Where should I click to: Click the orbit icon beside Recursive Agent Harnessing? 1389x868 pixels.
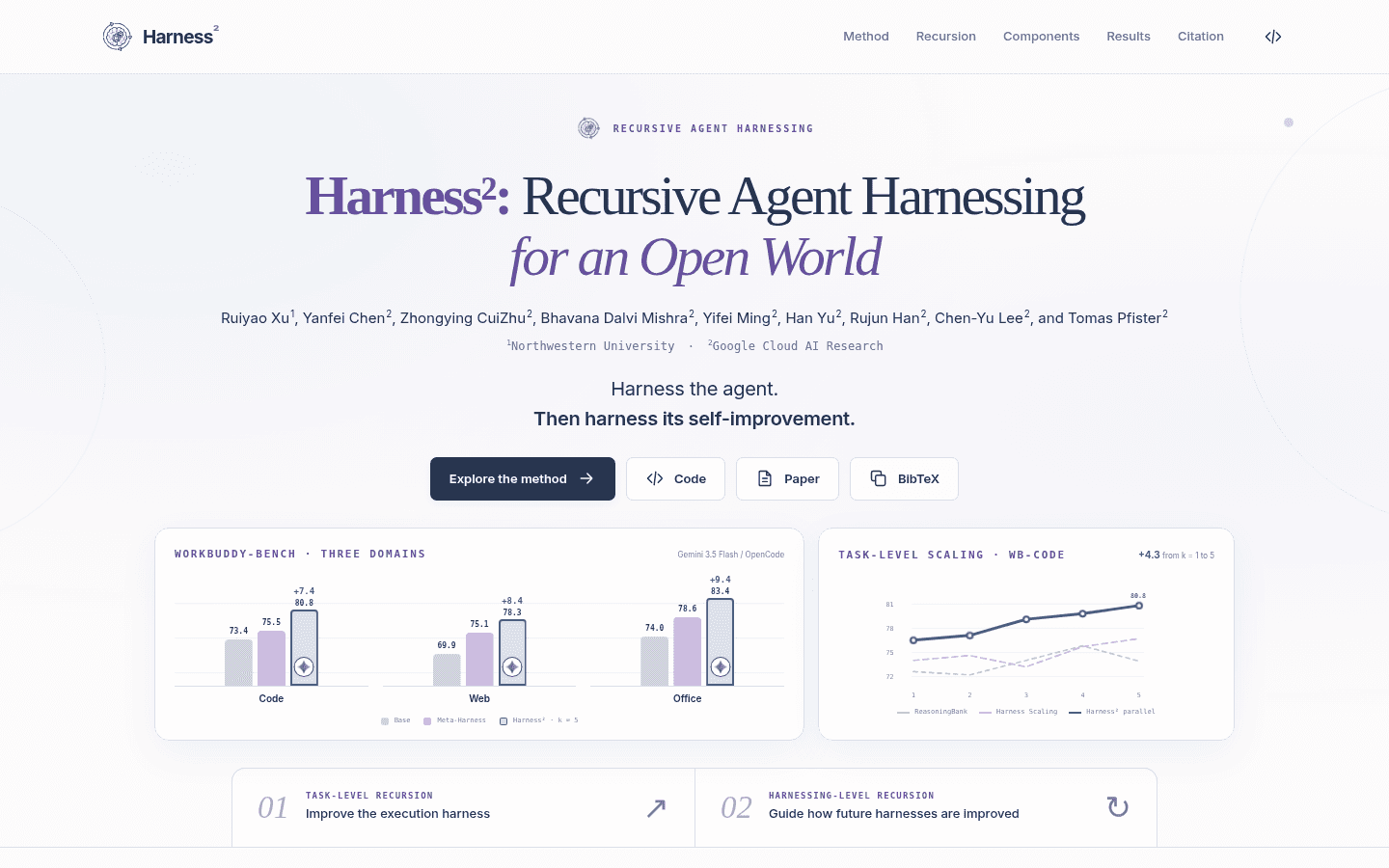coord(588,128)
